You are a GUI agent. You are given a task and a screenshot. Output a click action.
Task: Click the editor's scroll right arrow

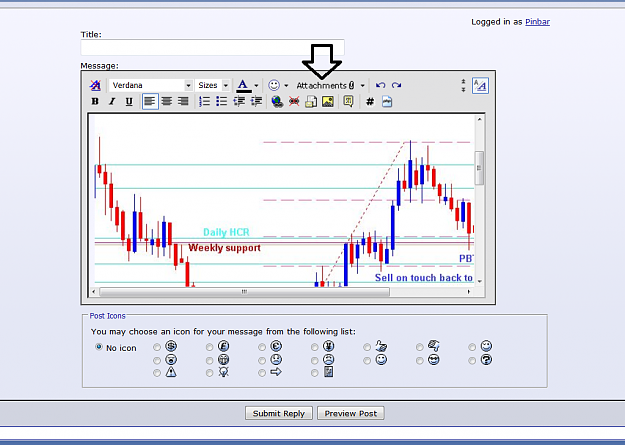click(469, 292)
